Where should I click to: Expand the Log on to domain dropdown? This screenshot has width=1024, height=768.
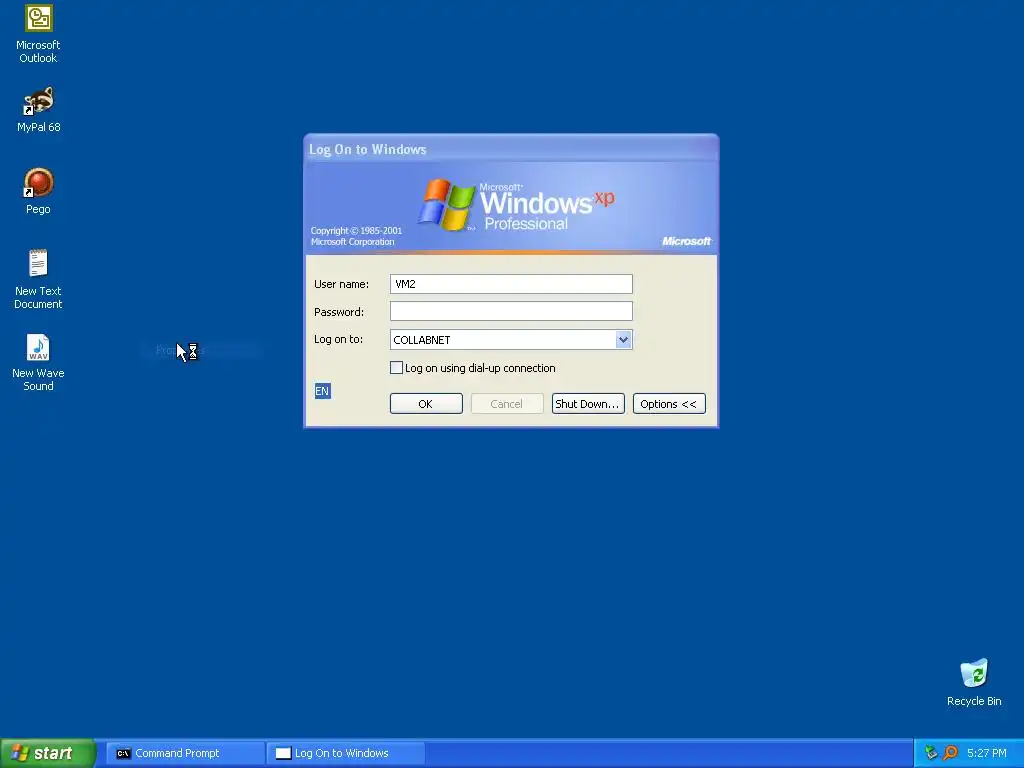pos(623,340)
